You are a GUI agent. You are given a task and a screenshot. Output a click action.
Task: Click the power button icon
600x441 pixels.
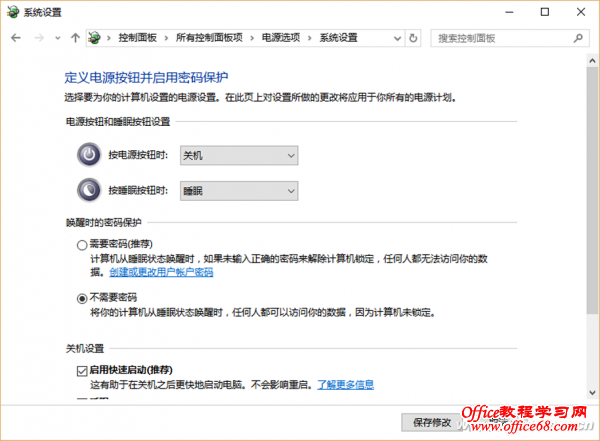pos(89,155)
